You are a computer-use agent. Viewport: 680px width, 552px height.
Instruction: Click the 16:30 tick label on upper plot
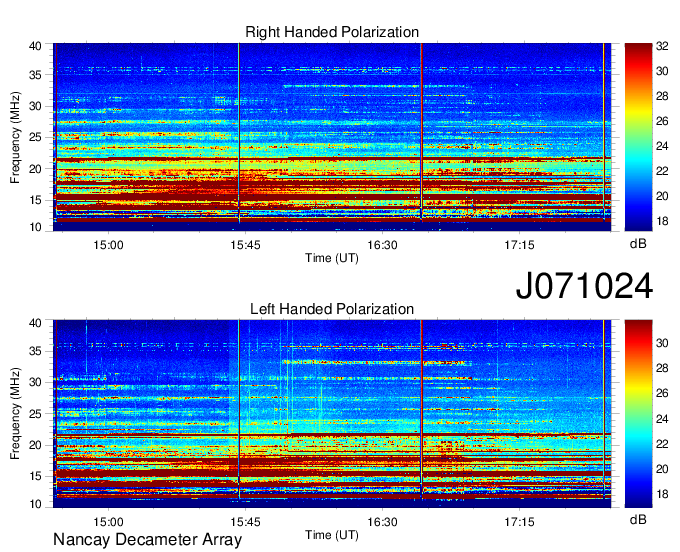(382, 245)
